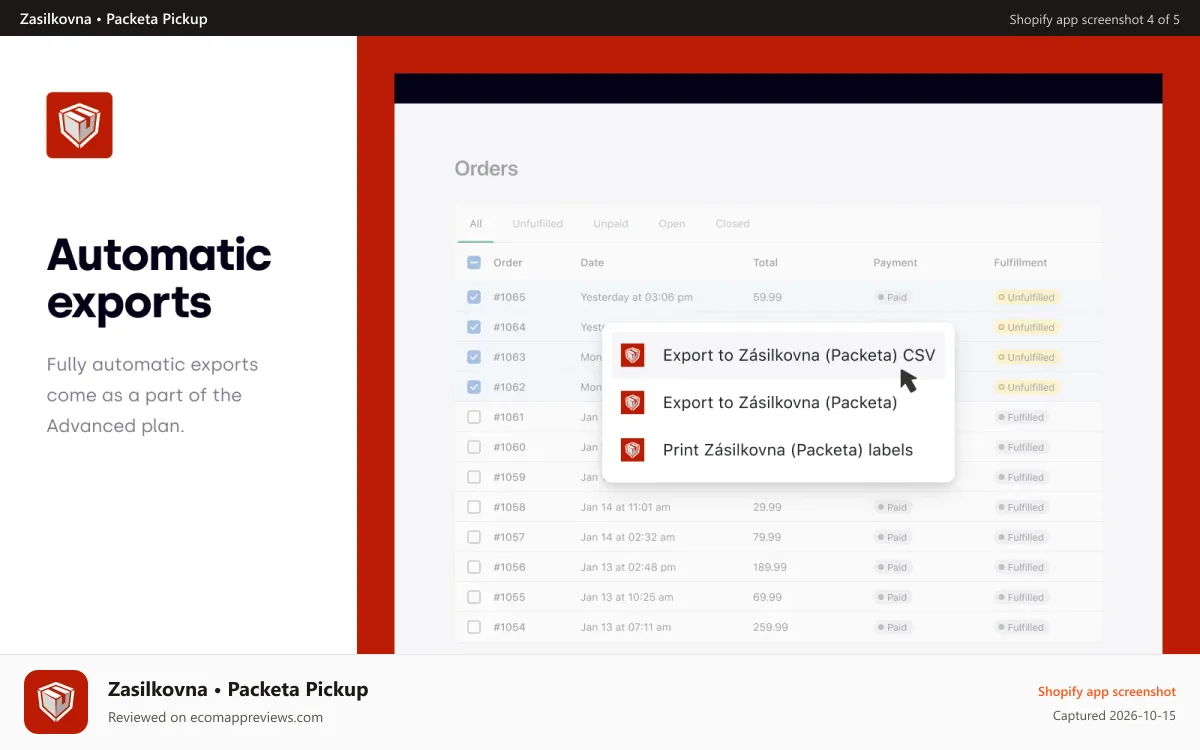Open order #1058 link

pos(509,507)
